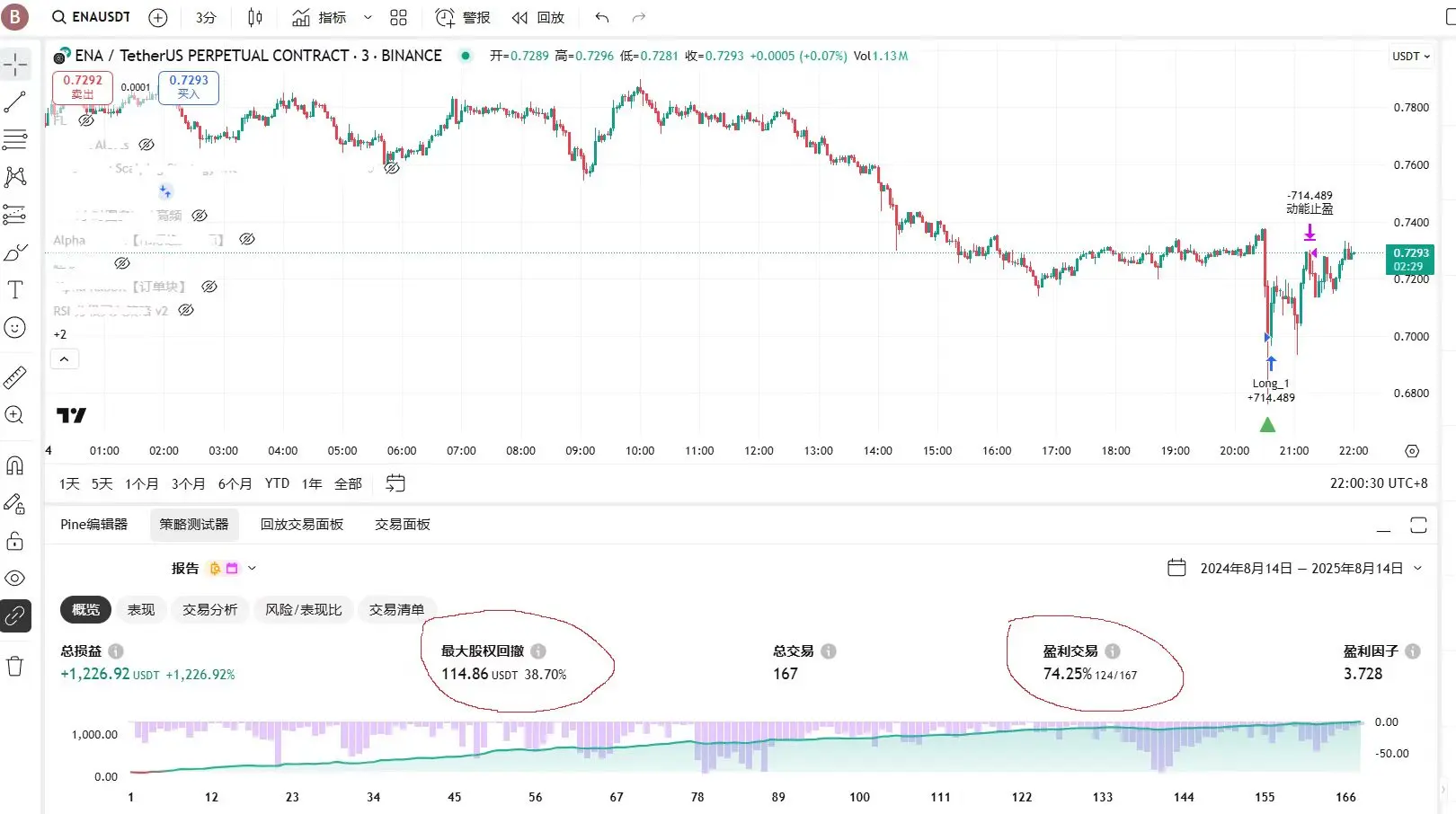Open the USDT currency dropdown
The image size is (1456, 814).
pyautogui.click(x=1410, y=56)
